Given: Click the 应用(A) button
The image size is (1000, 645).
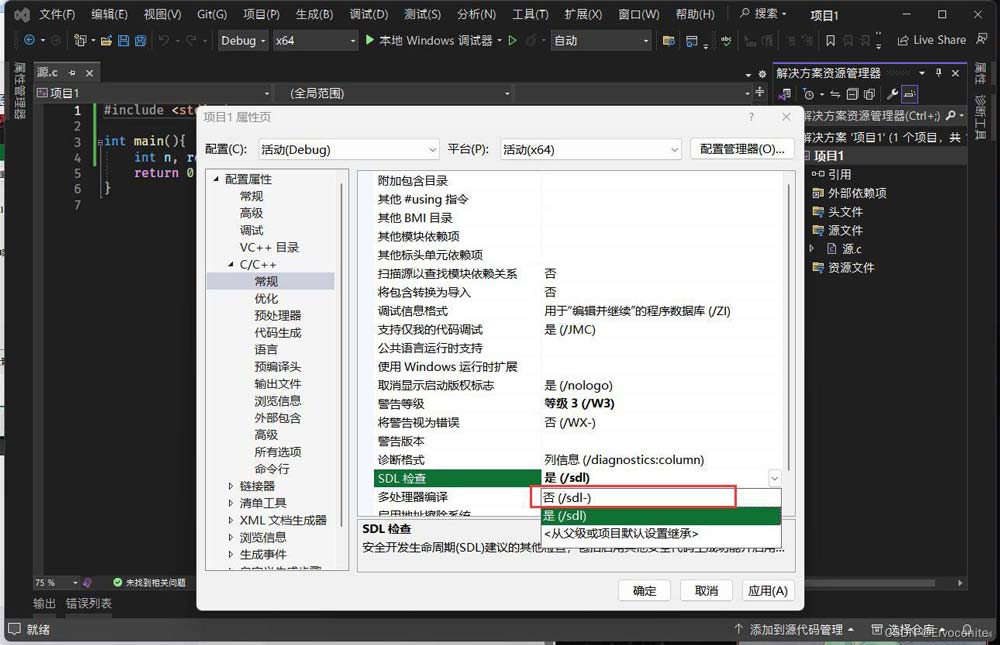Looking at the screenshot, I should click(x=767, y=591).
